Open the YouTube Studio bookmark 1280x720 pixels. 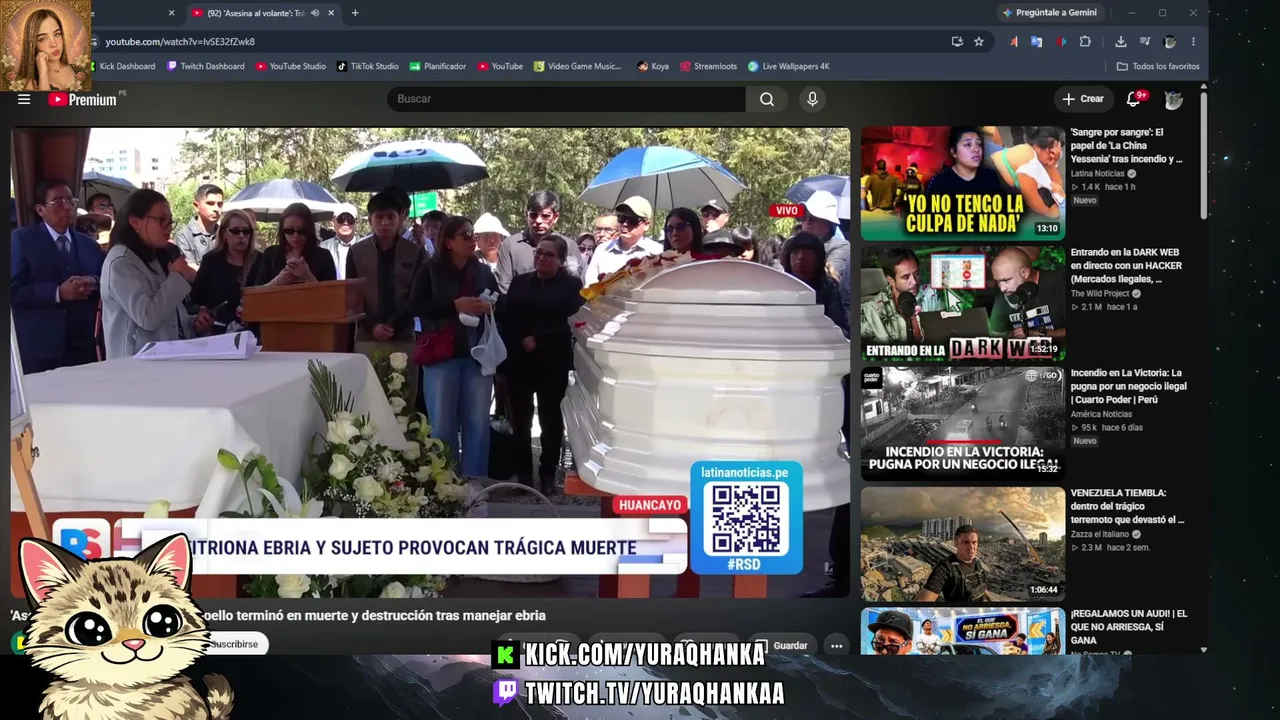291,66
